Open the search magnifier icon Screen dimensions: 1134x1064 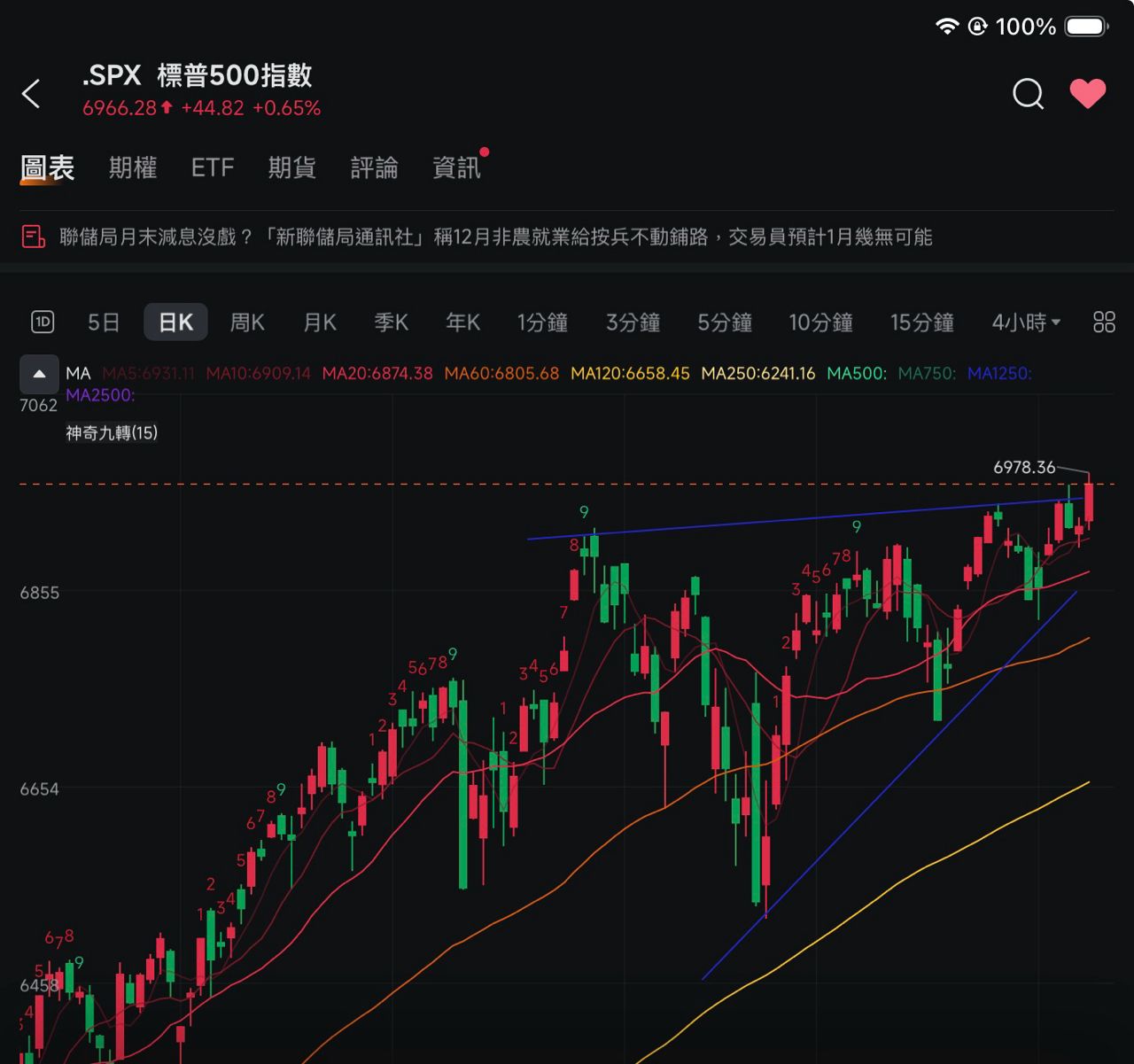click(x=1028, y=93)
